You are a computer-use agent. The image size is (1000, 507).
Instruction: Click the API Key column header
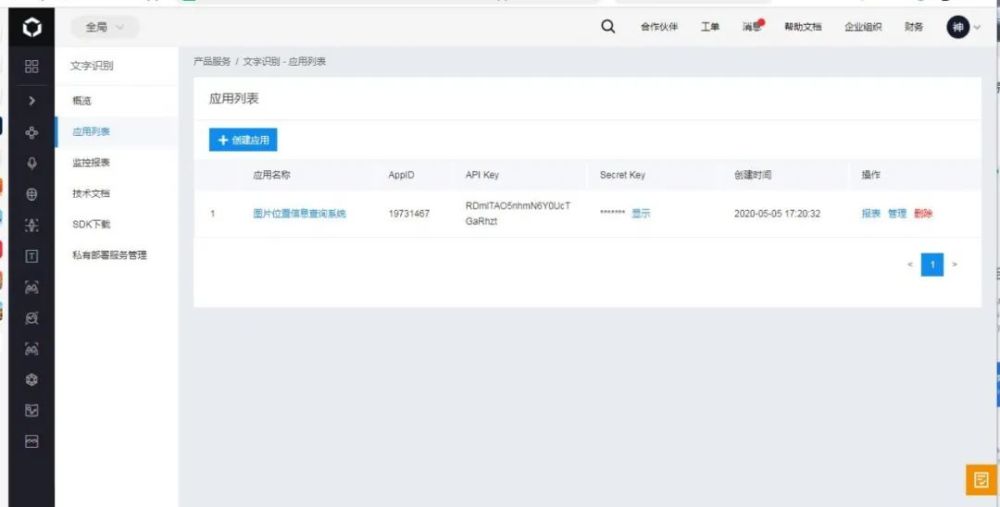pyautogui.click(x=482, y=175)
